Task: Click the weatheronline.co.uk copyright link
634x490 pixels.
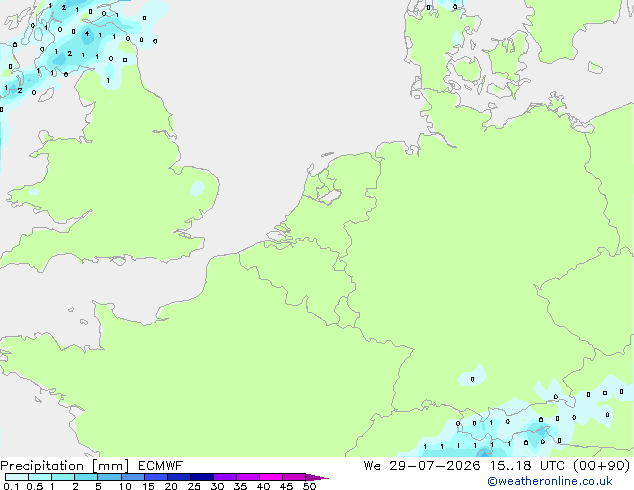Action: click(550, 481)
